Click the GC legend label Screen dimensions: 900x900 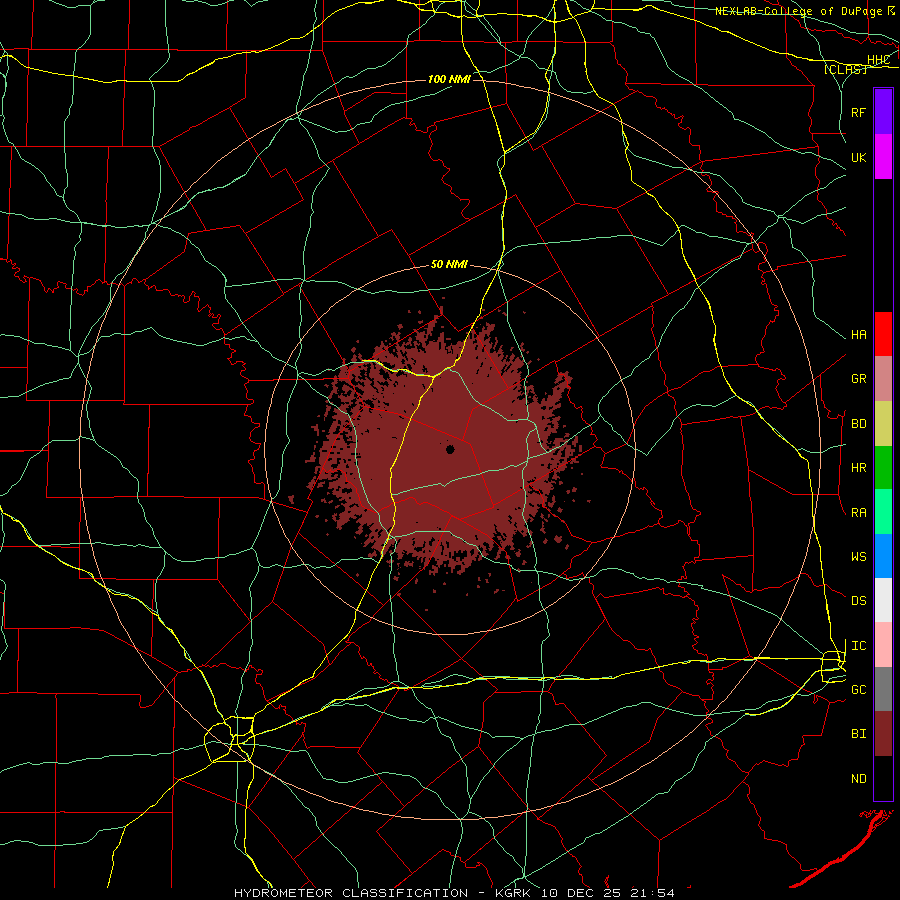858,690
